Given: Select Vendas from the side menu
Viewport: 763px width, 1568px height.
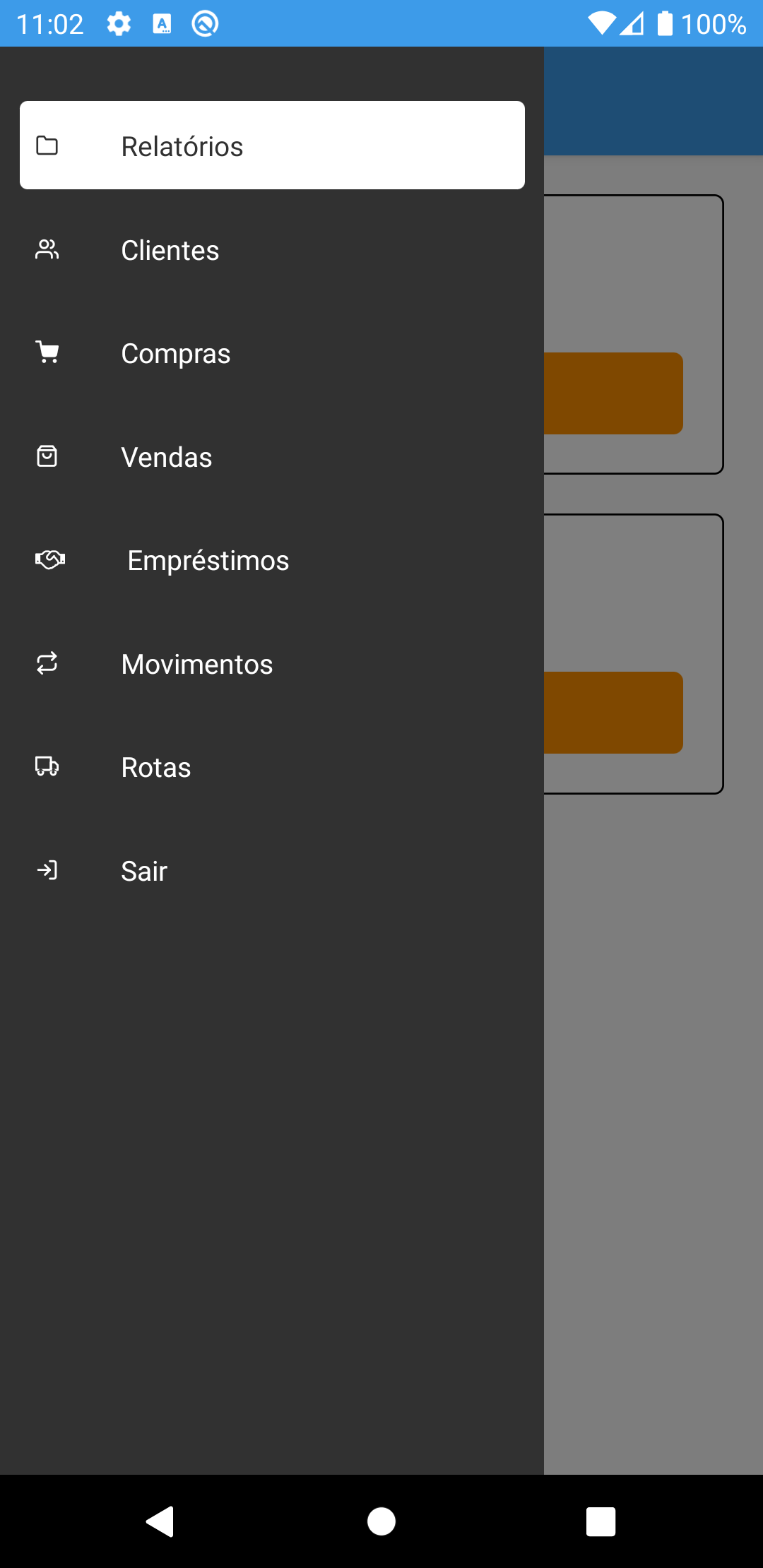Looking at the screenshot, I should coord(272,457).
